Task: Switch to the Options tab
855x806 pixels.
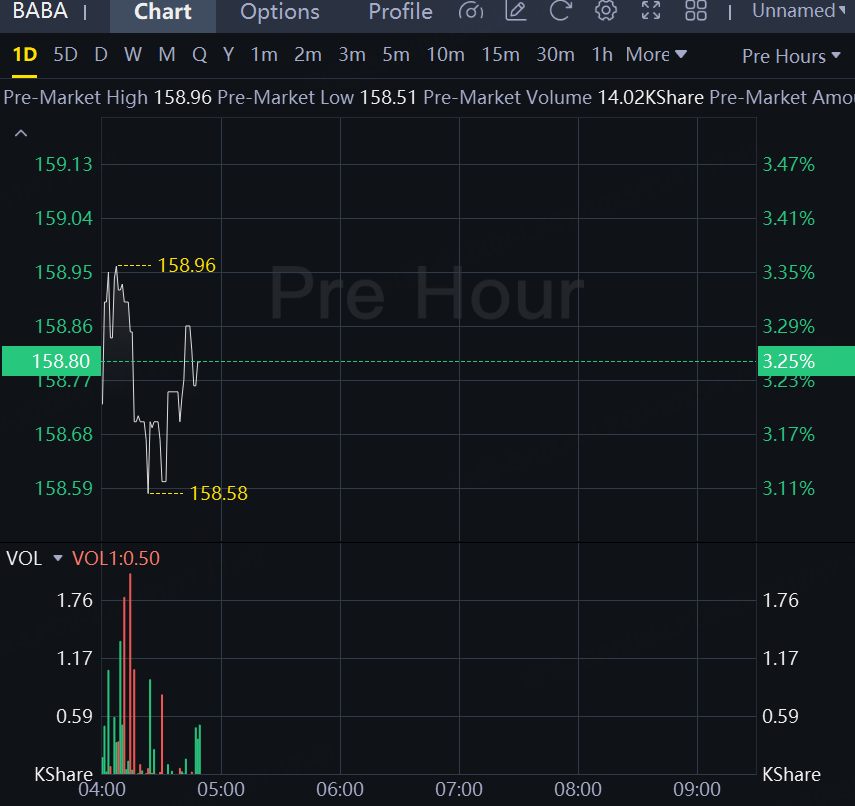Action: pos(280,12)
